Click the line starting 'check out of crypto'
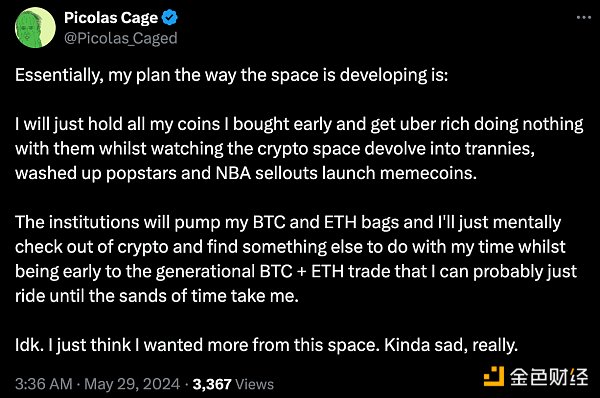The width and height of the screenshot is (600, 398). point(290,247)
